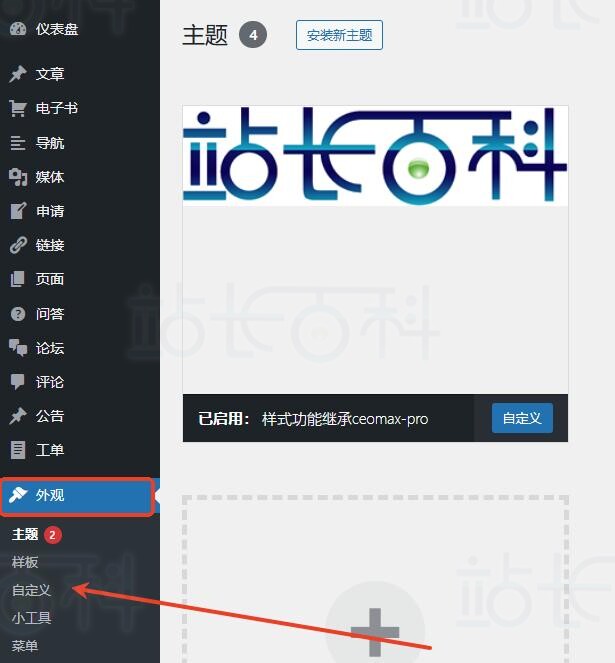Click the comment bubble icon for 评论
Image resolution: width=615 pixels, height=663 pixels.
pyautogui.click(x=18, y=382)
